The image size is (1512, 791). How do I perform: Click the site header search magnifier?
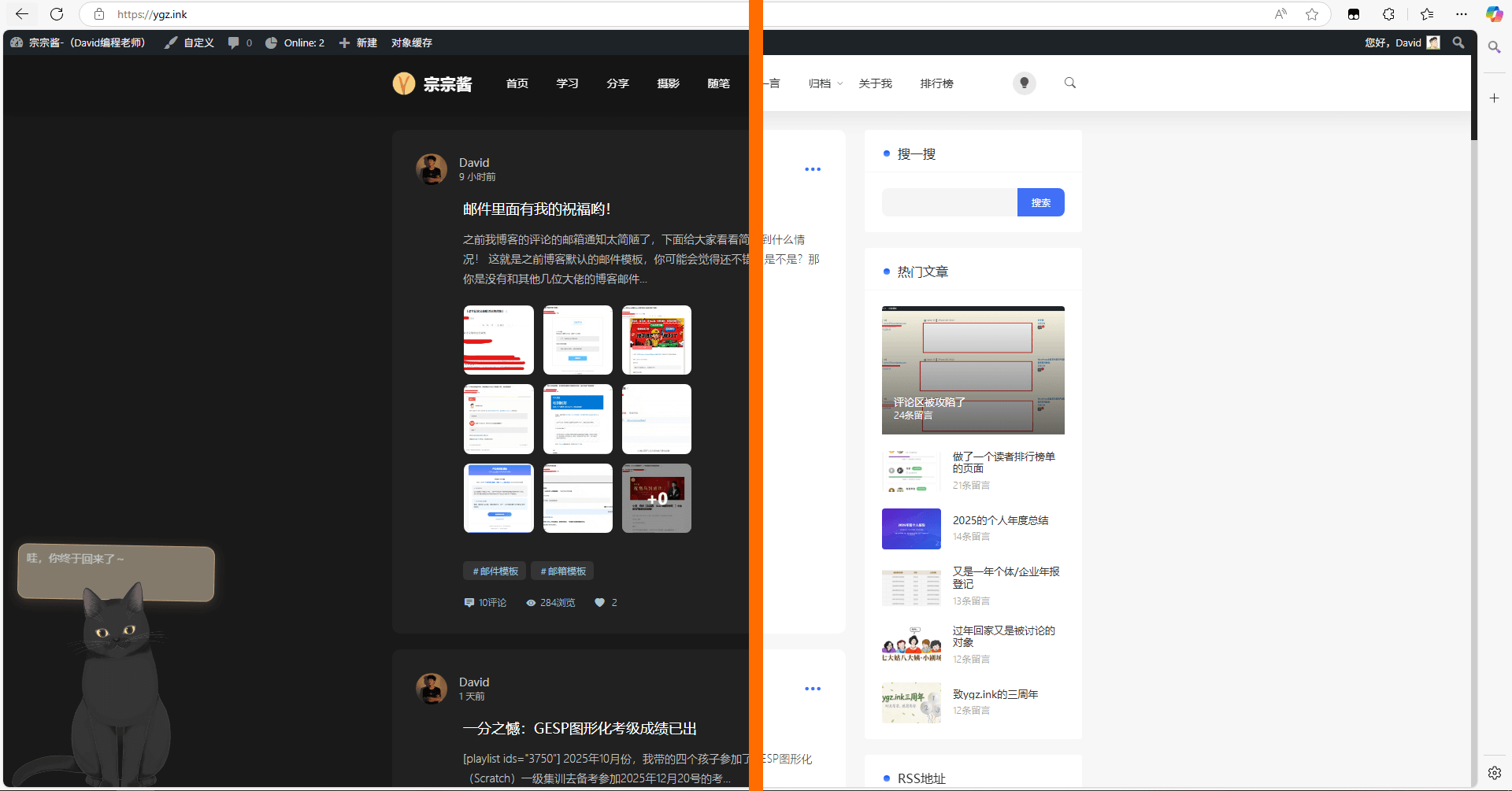pos(1069,83)
